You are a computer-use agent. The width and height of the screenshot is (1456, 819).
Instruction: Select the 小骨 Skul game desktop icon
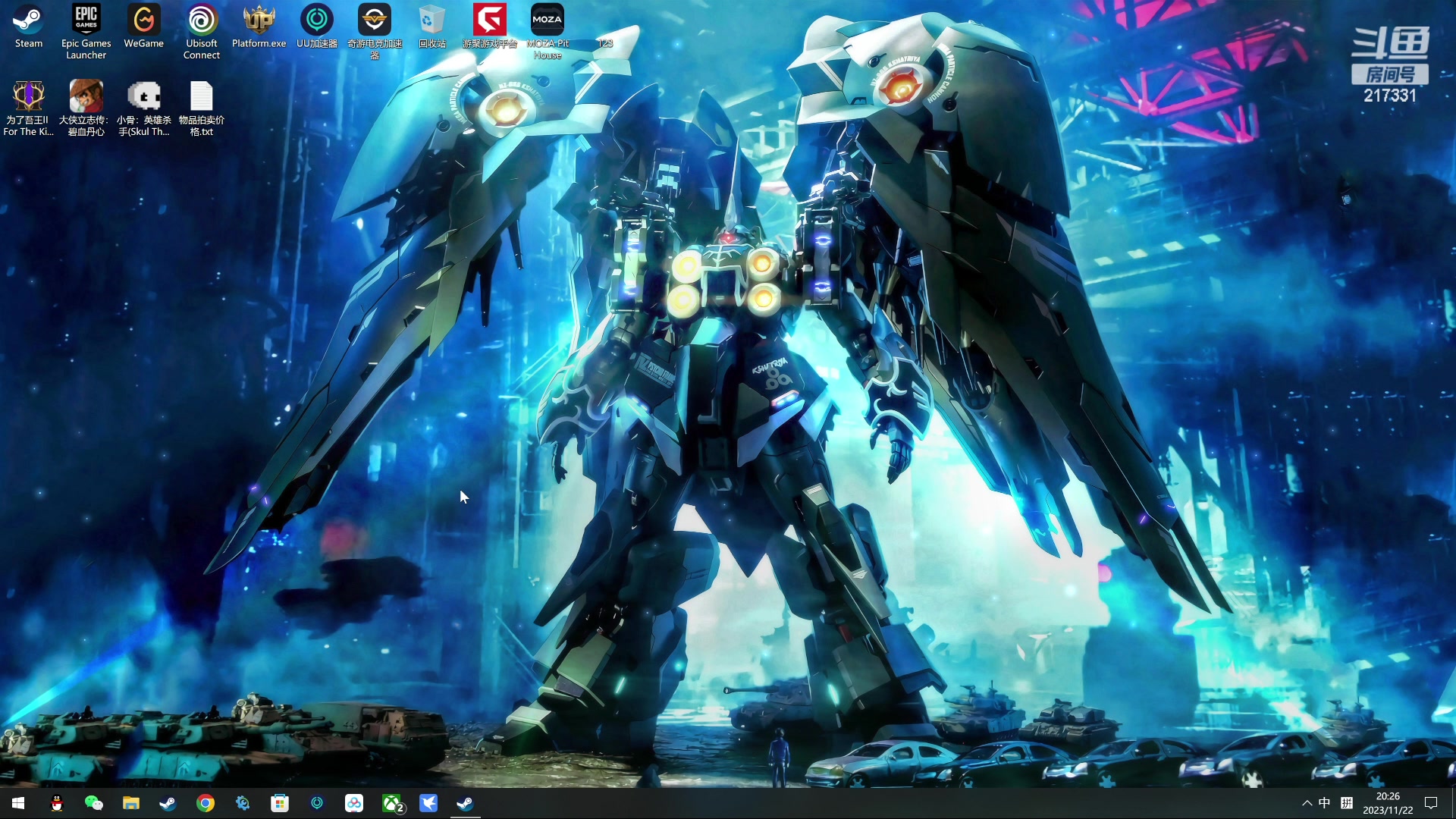pyautogui.click(x=144, y=108)
